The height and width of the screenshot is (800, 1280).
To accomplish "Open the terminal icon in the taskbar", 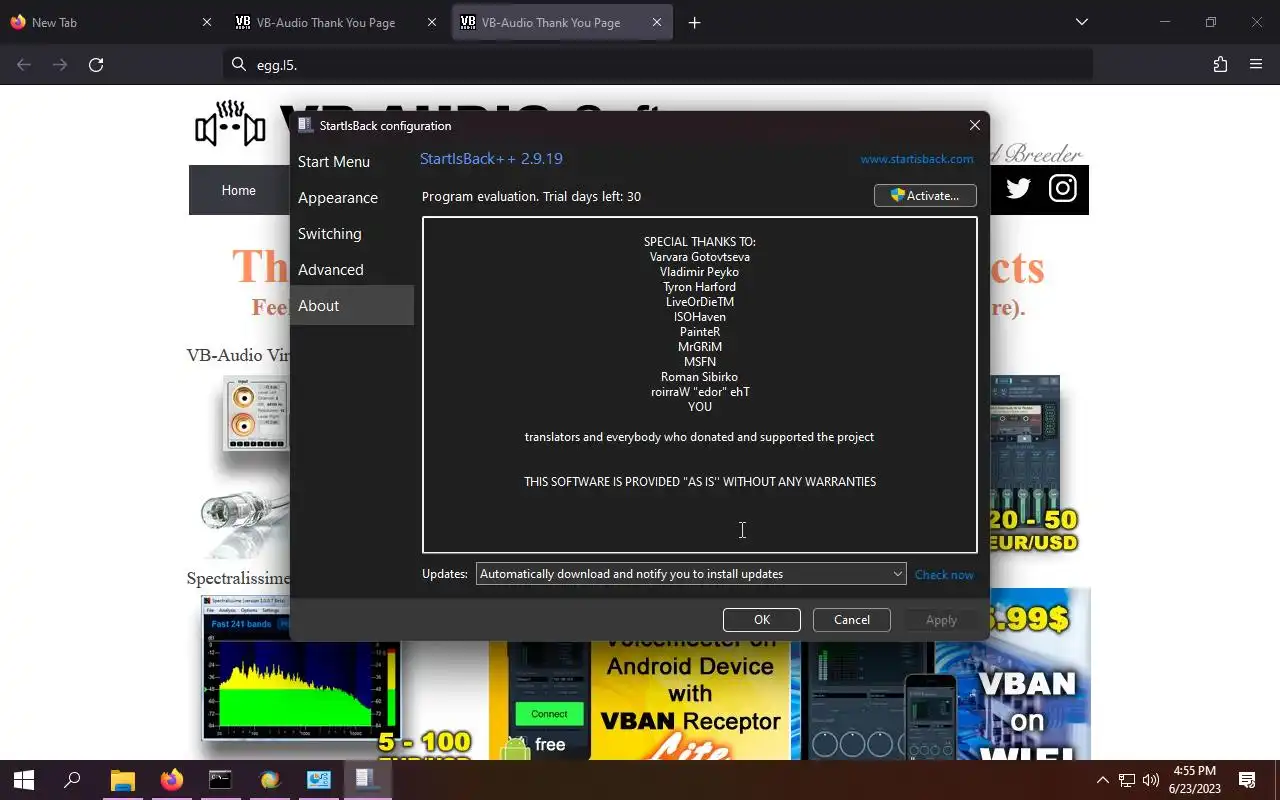I will click(220, 780).
